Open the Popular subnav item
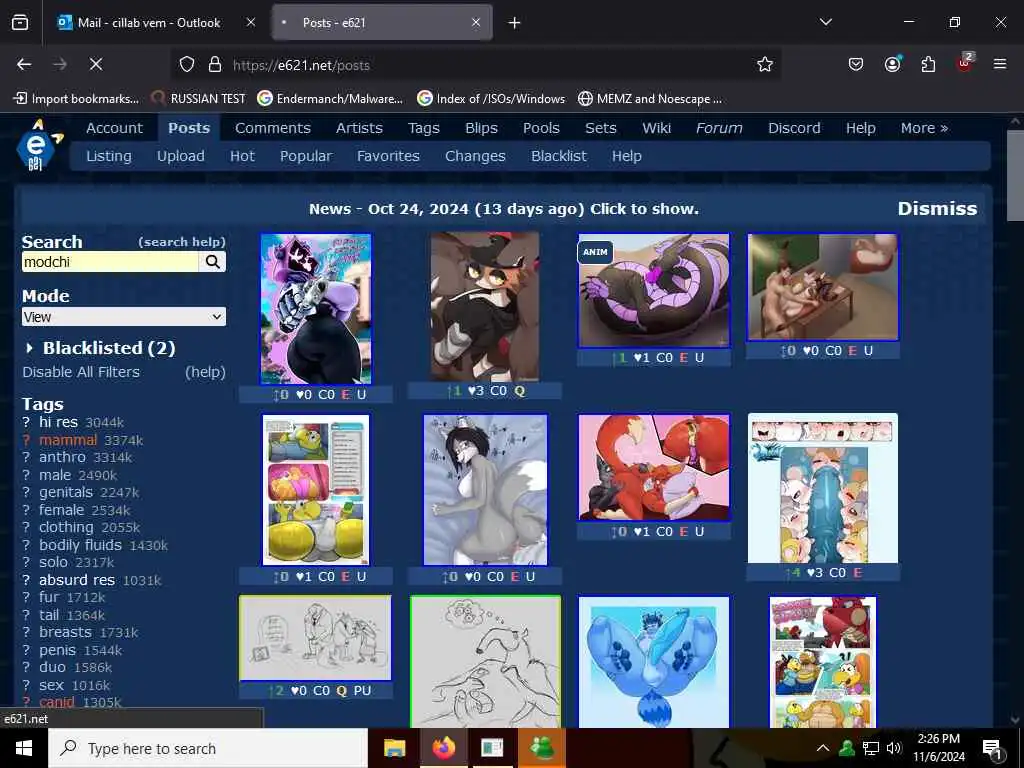This screenshot has width=1024, height=768. click(306, 156)
